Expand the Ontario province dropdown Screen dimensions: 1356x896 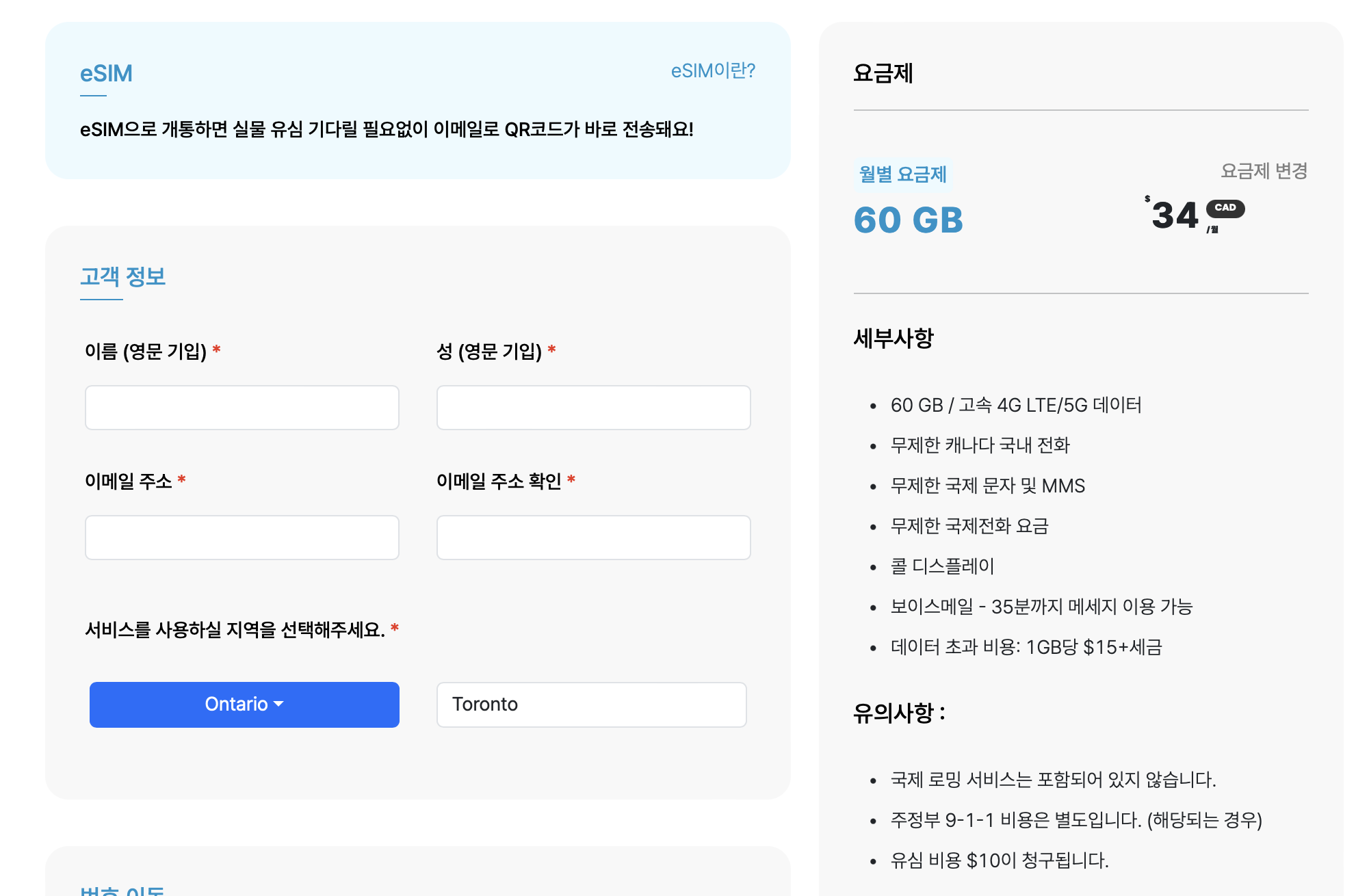244,704
